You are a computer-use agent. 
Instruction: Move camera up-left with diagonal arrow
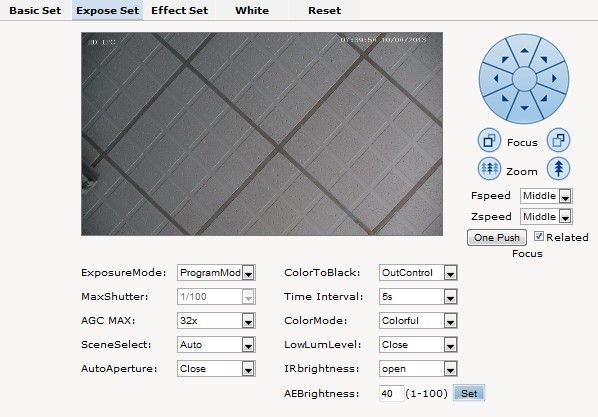[505, 59]
